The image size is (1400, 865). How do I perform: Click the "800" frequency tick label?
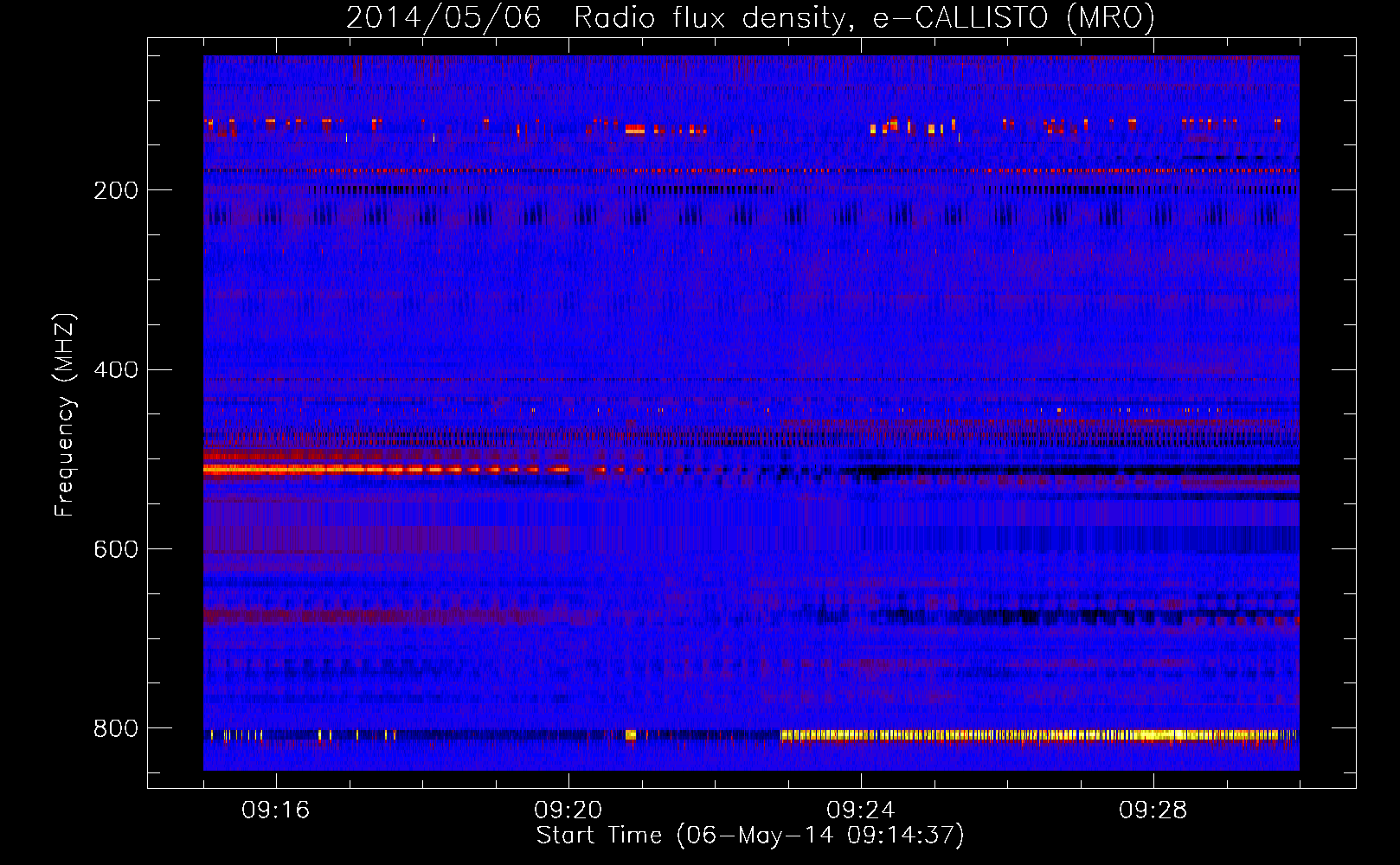point(116,728)
